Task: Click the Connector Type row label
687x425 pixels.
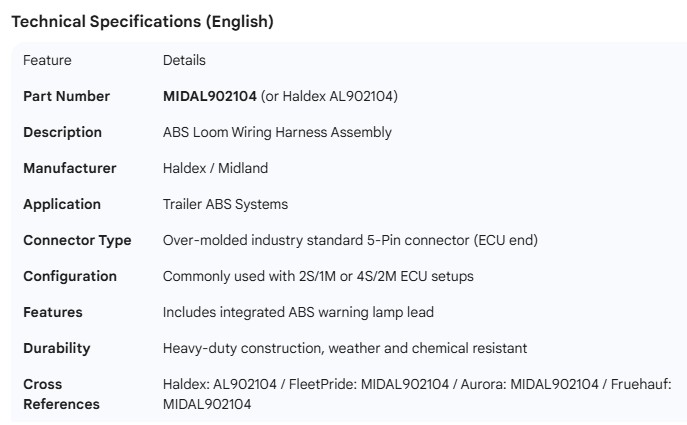Action: [x=77, y=240]
